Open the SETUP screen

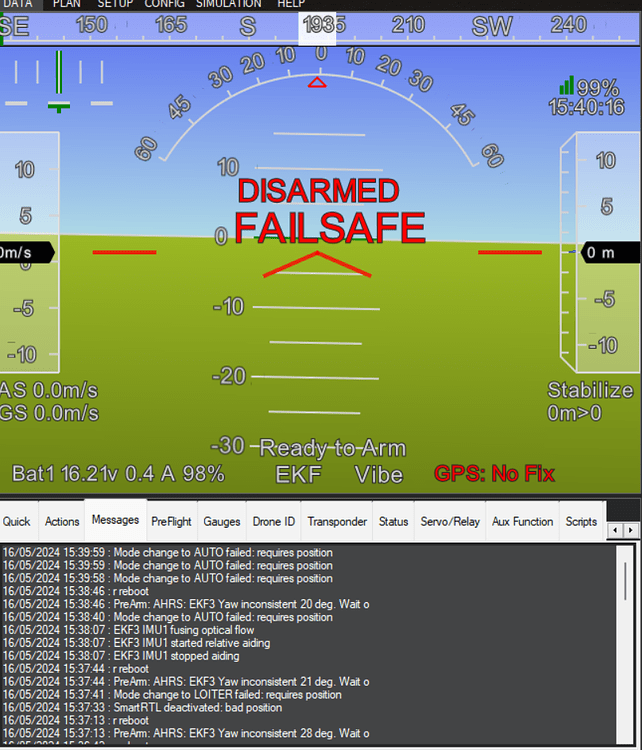[115, 4]
